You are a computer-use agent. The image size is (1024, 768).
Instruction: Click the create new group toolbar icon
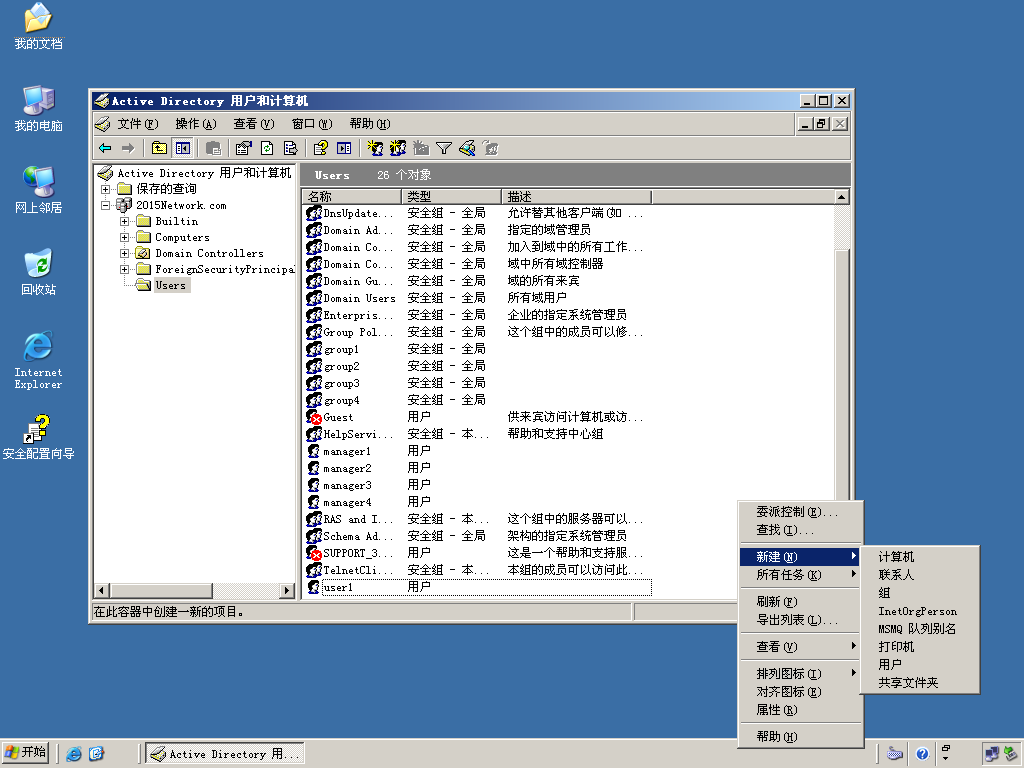pos(398,148)
